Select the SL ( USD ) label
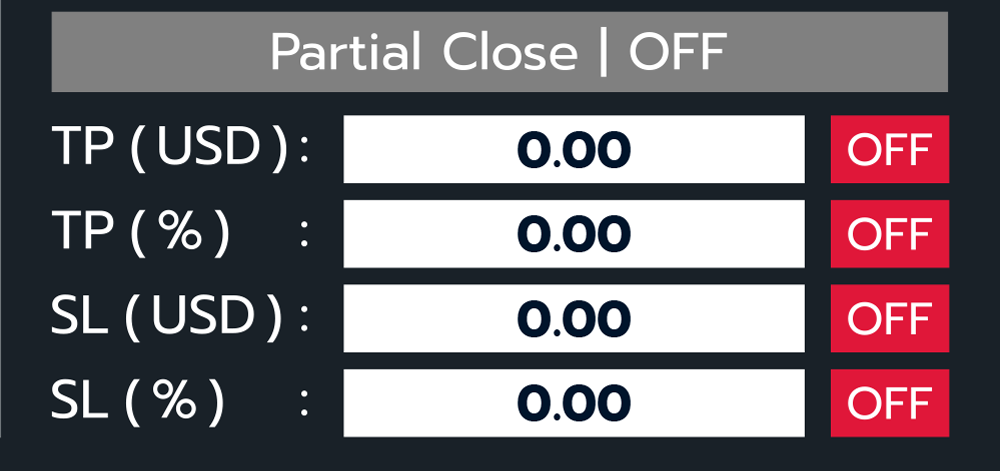 pyautogui.click(x=168, y=319)
